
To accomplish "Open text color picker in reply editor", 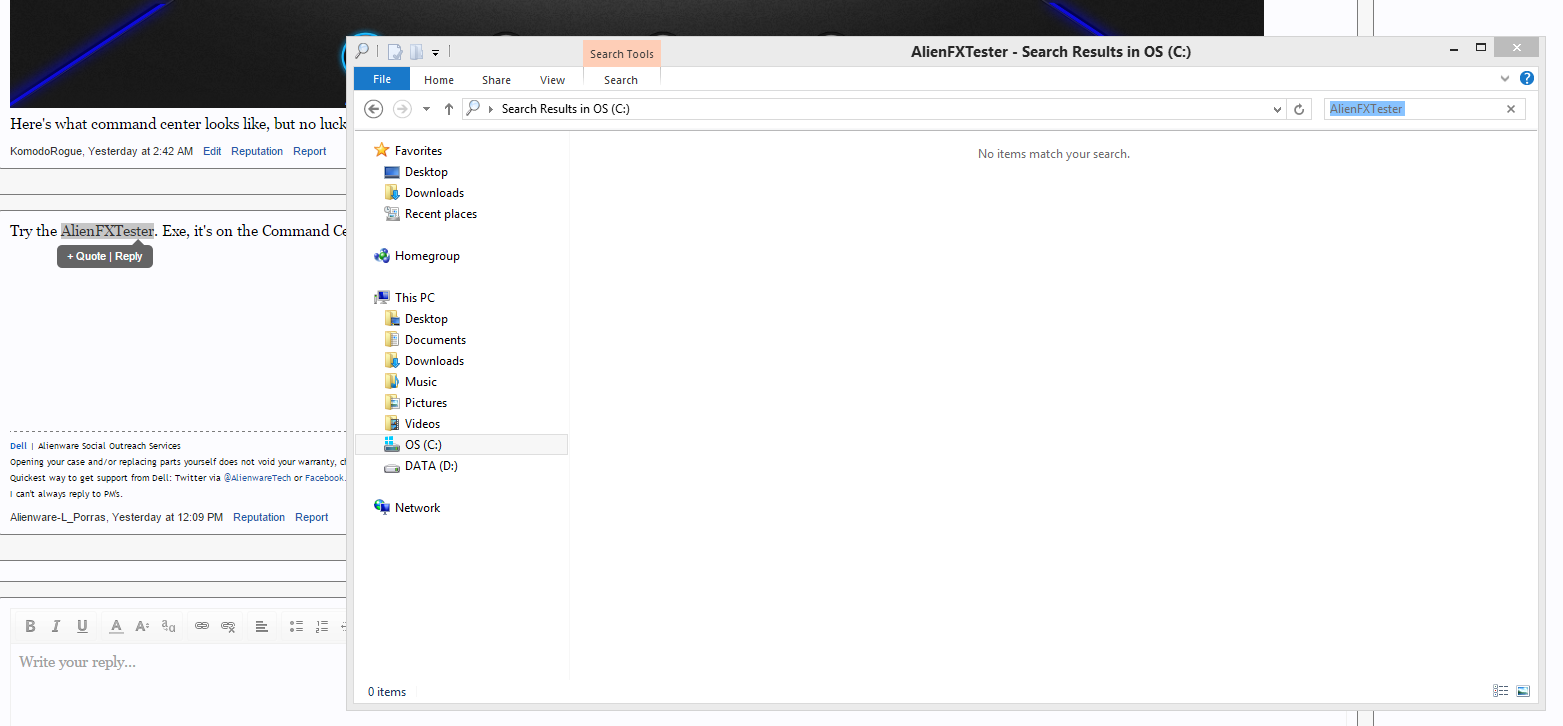I will coord(116,626).
